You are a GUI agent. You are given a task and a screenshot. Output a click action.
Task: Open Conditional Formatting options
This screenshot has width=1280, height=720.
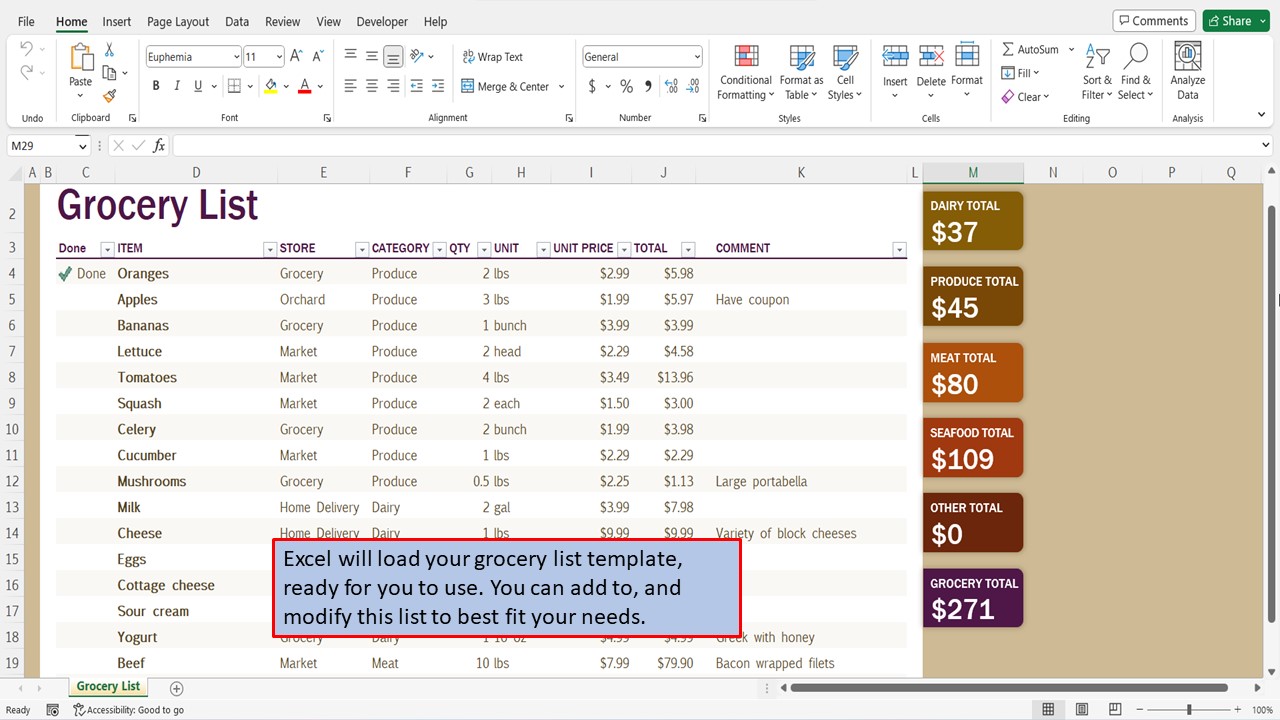point(745,72)
